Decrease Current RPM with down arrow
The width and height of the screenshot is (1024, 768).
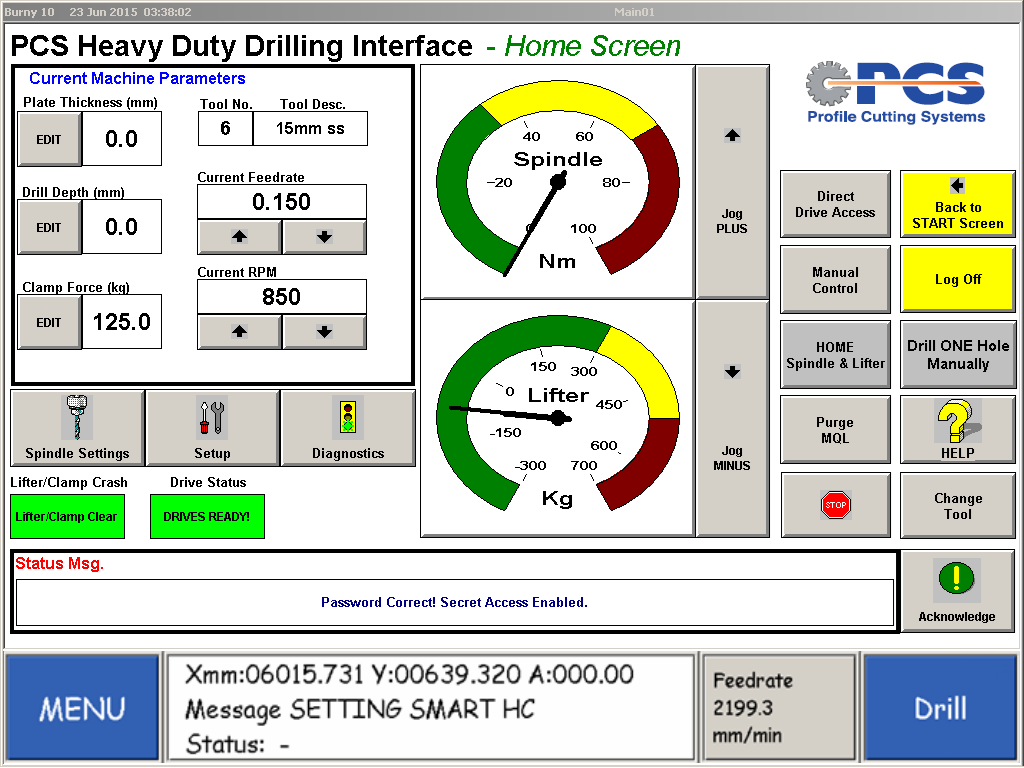click(x=325, y=332)
